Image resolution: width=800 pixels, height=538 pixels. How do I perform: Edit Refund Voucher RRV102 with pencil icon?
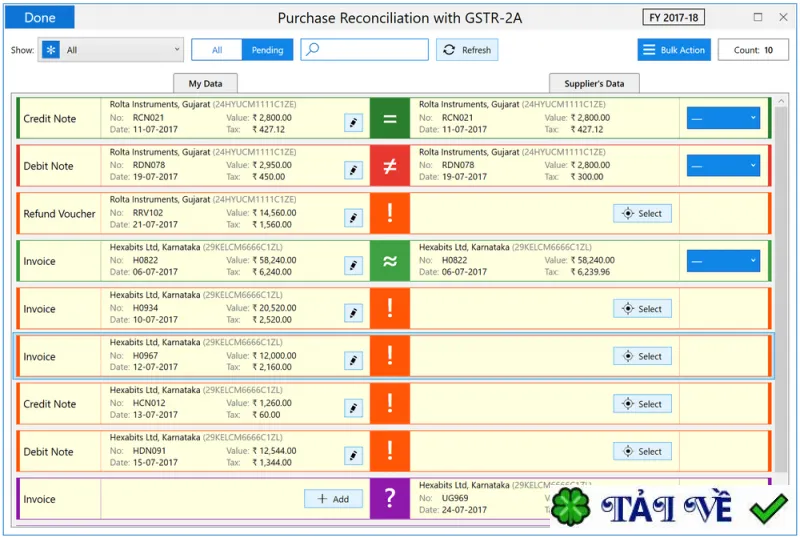[353, 218]
